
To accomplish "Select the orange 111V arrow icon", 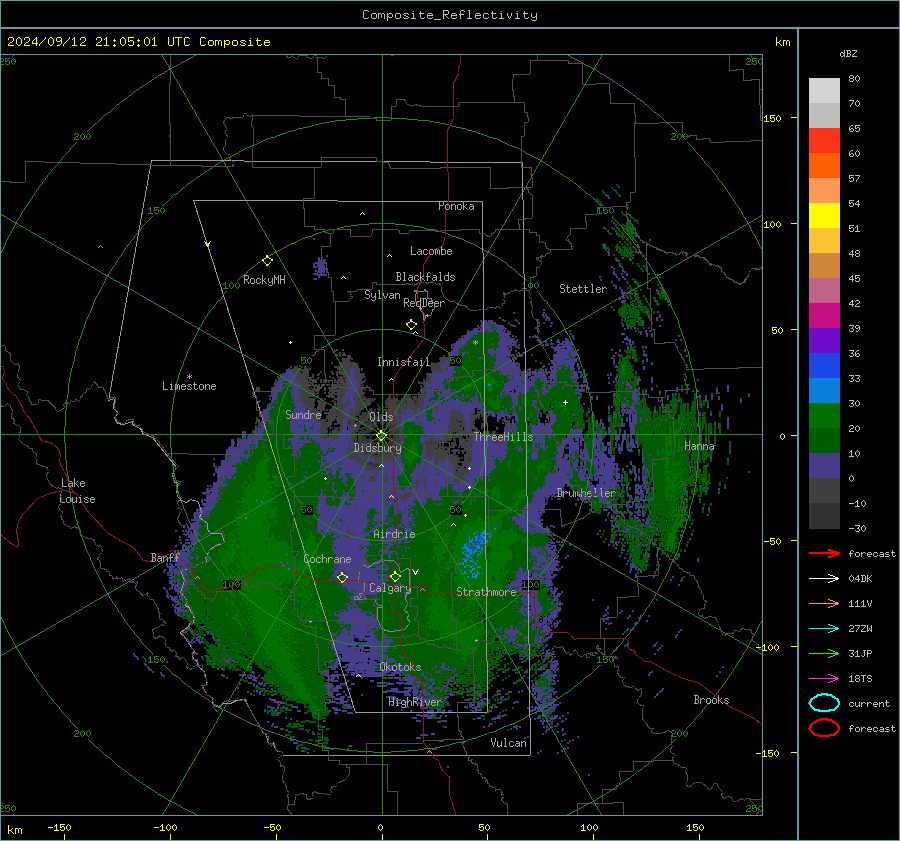I will tap(824, 603).
